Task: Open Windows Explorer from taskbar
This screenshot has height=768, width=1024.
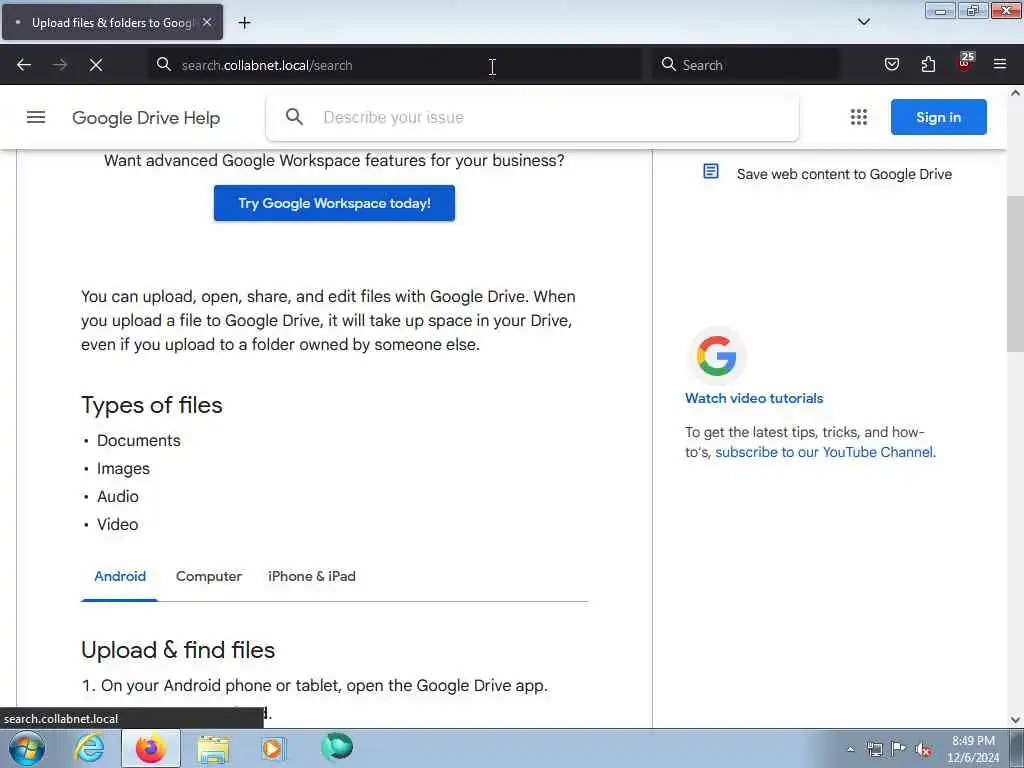Action: [213, 749]
